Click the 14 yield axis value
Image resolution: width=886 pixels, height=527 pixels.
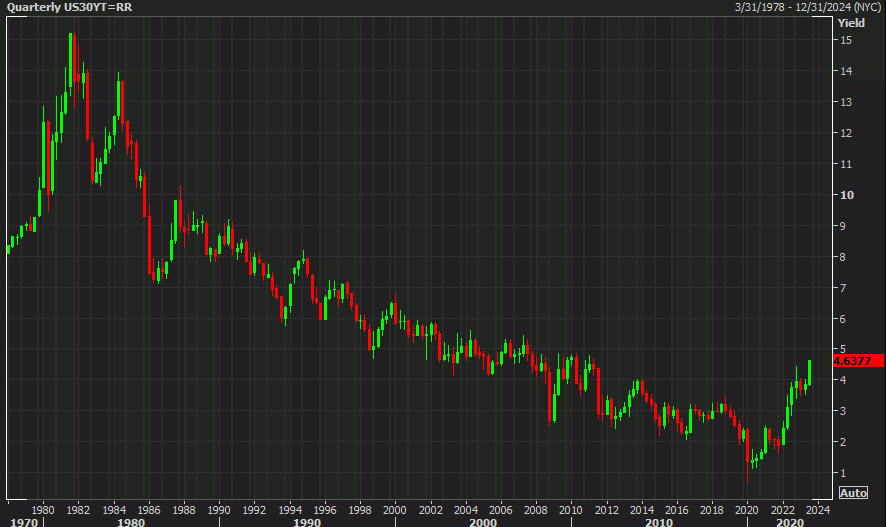(x=846, y=71)
